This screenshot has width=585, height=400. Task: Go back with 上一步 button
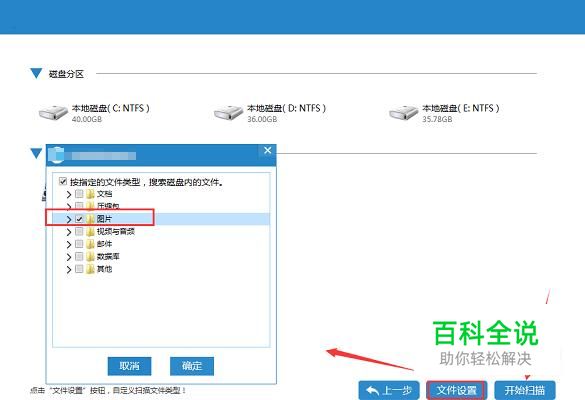click(x=389, y=390)
